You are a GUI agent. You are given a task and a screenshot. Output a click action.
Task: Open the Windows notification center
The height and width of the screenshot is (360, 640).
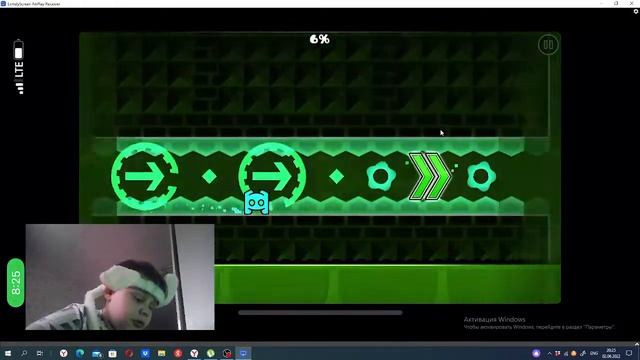[629, 353]
